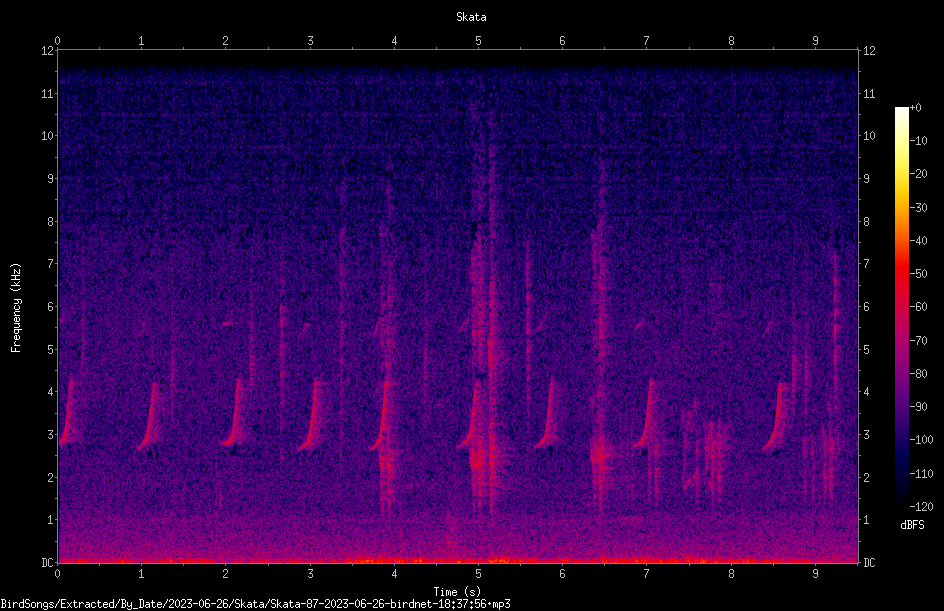Click '6' on the left frequency axis
This screenshot has height=611, width=944.
tap(50, 307)
